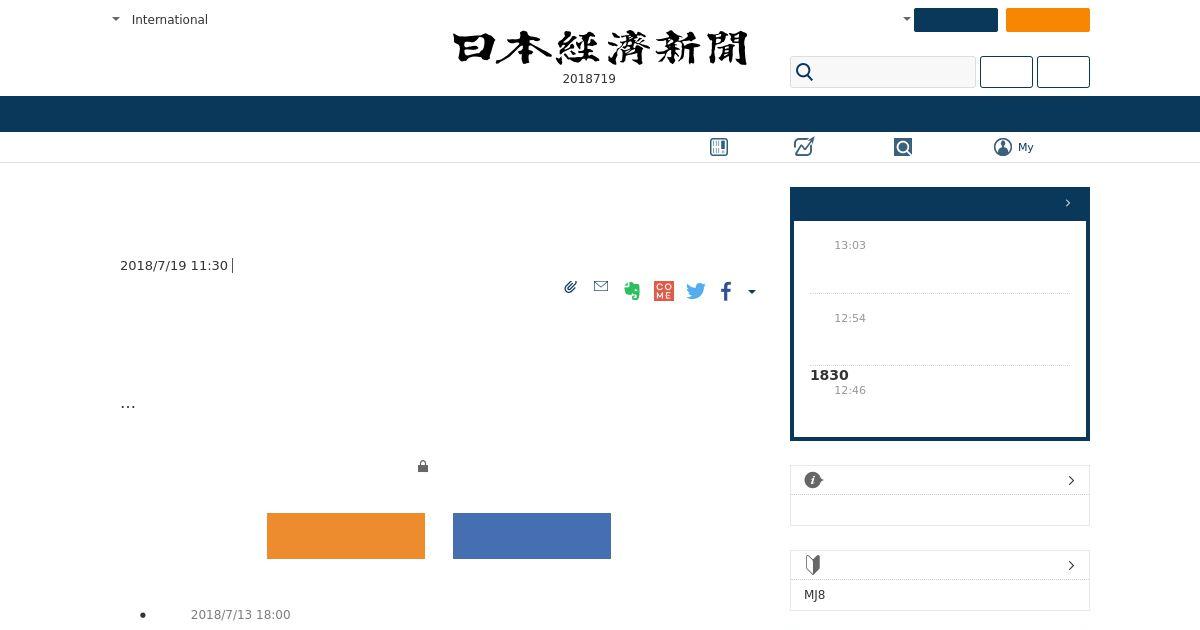This screenshot has height=630, width=1200.
Task: Click the magnifier search icon in header
Action: [805, 72]
